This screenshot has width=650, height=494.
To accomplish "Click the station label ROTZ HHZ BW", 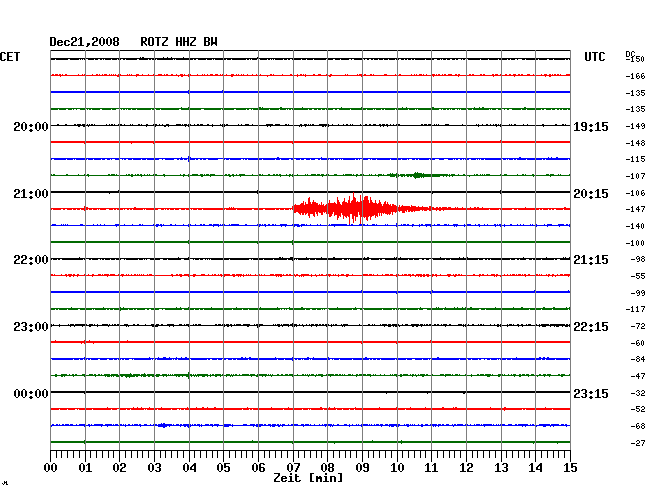I will click(x=179, y=42).
